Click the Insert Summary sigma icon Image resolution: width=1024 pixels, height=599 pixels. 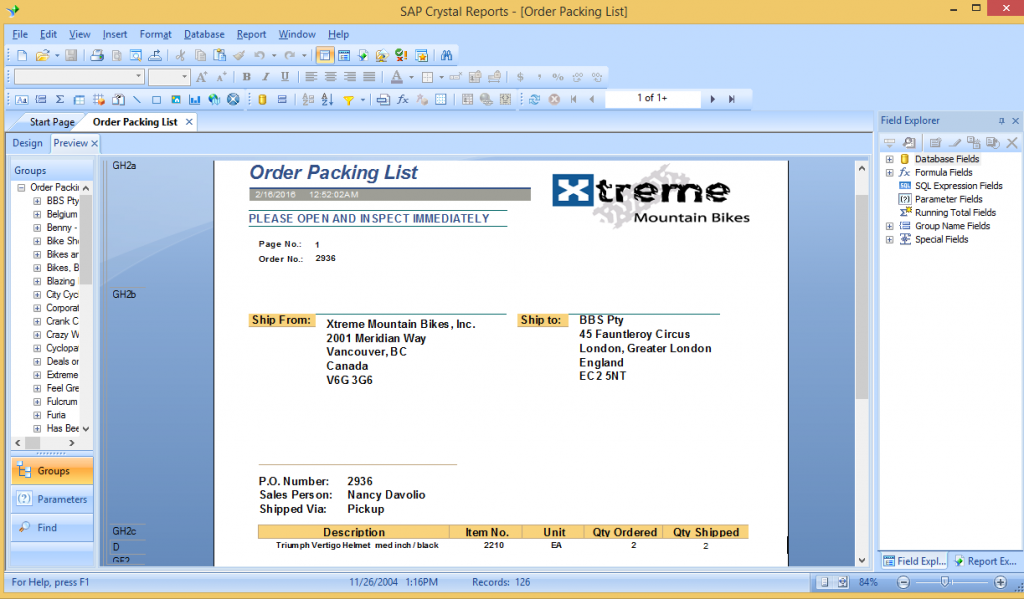pos(59,99)
